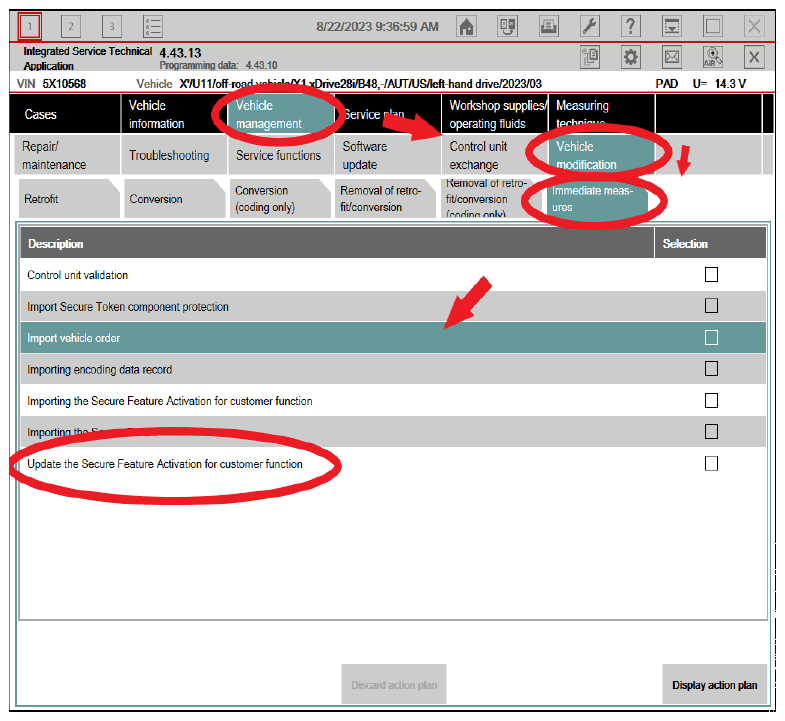Open the operation list icon beside tab 3

click(x=153, y=26)
